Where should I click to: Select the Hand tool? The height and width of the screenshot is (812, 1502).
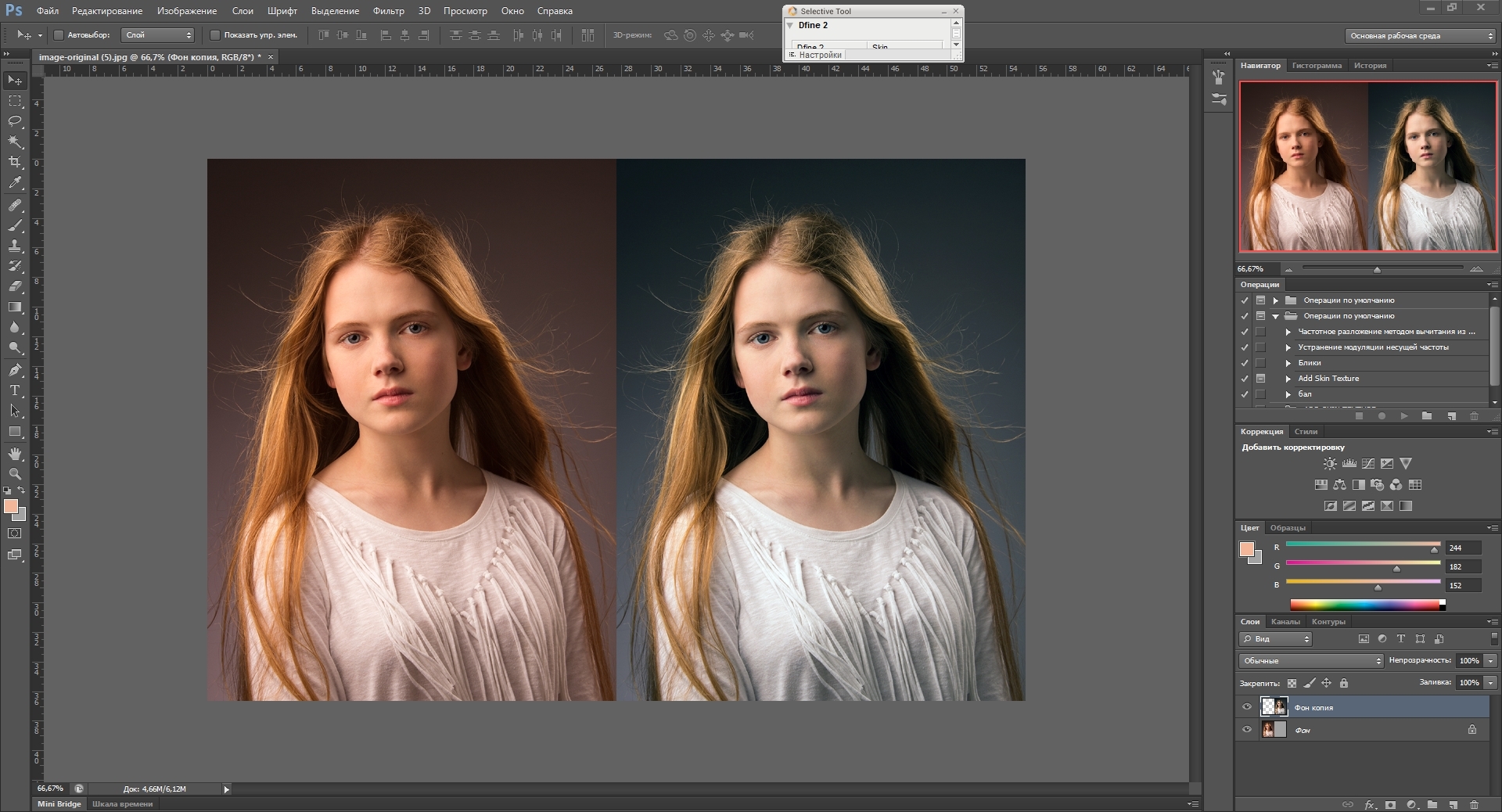pos(15,454)
